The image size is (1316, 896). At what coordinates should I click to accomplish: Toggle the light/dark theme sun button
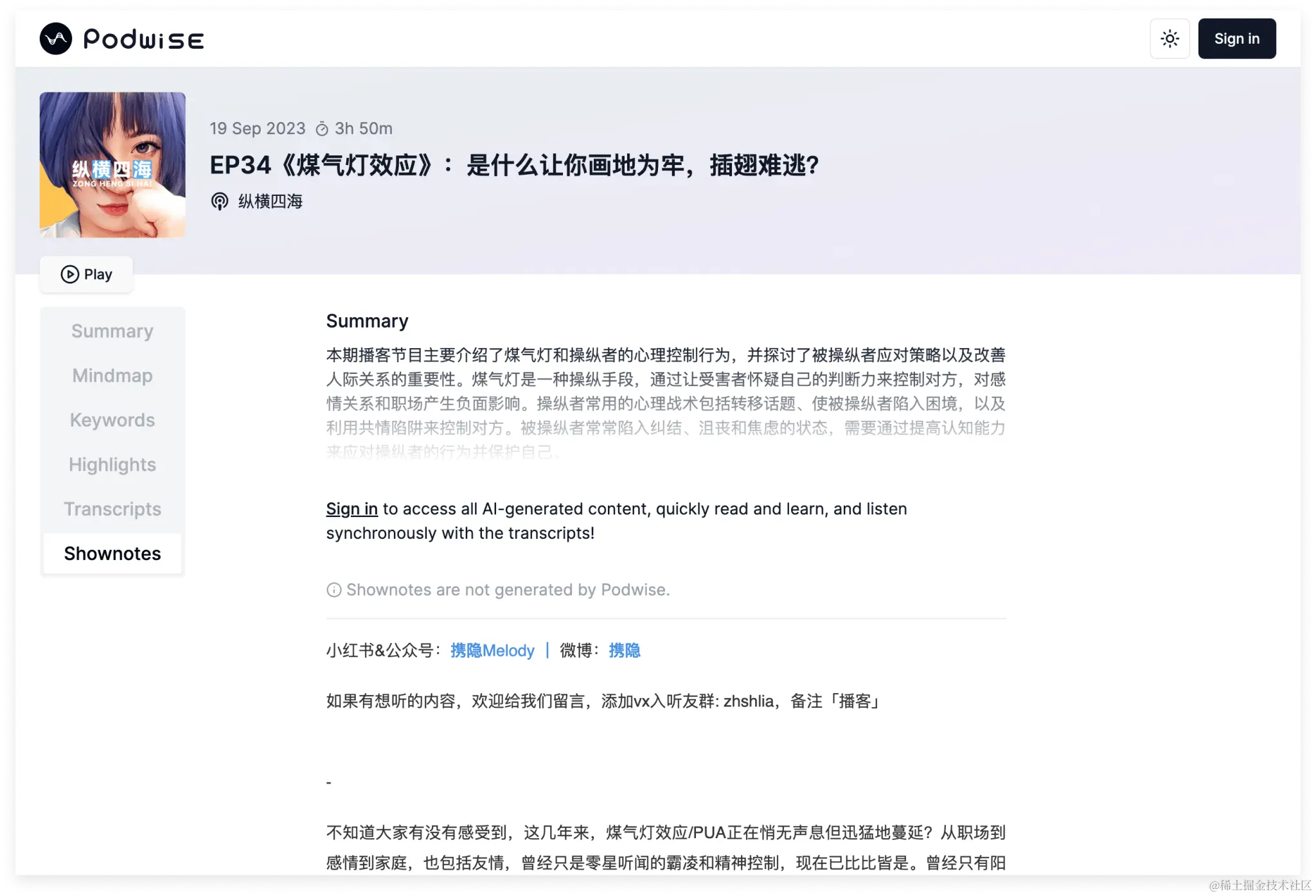1169,39
